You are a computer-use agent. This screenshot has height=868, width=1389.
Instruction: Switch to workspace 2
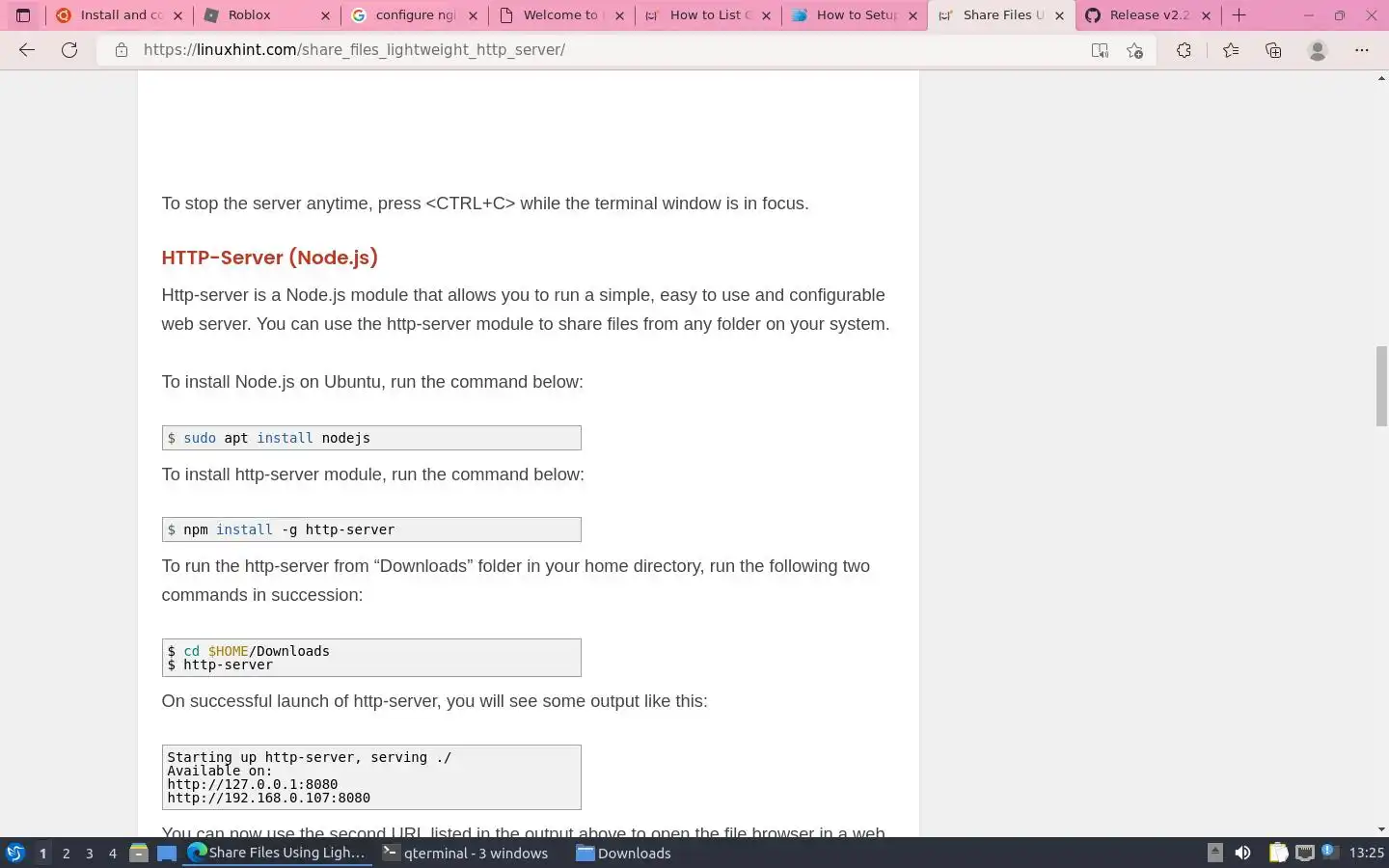pos(66,854)
